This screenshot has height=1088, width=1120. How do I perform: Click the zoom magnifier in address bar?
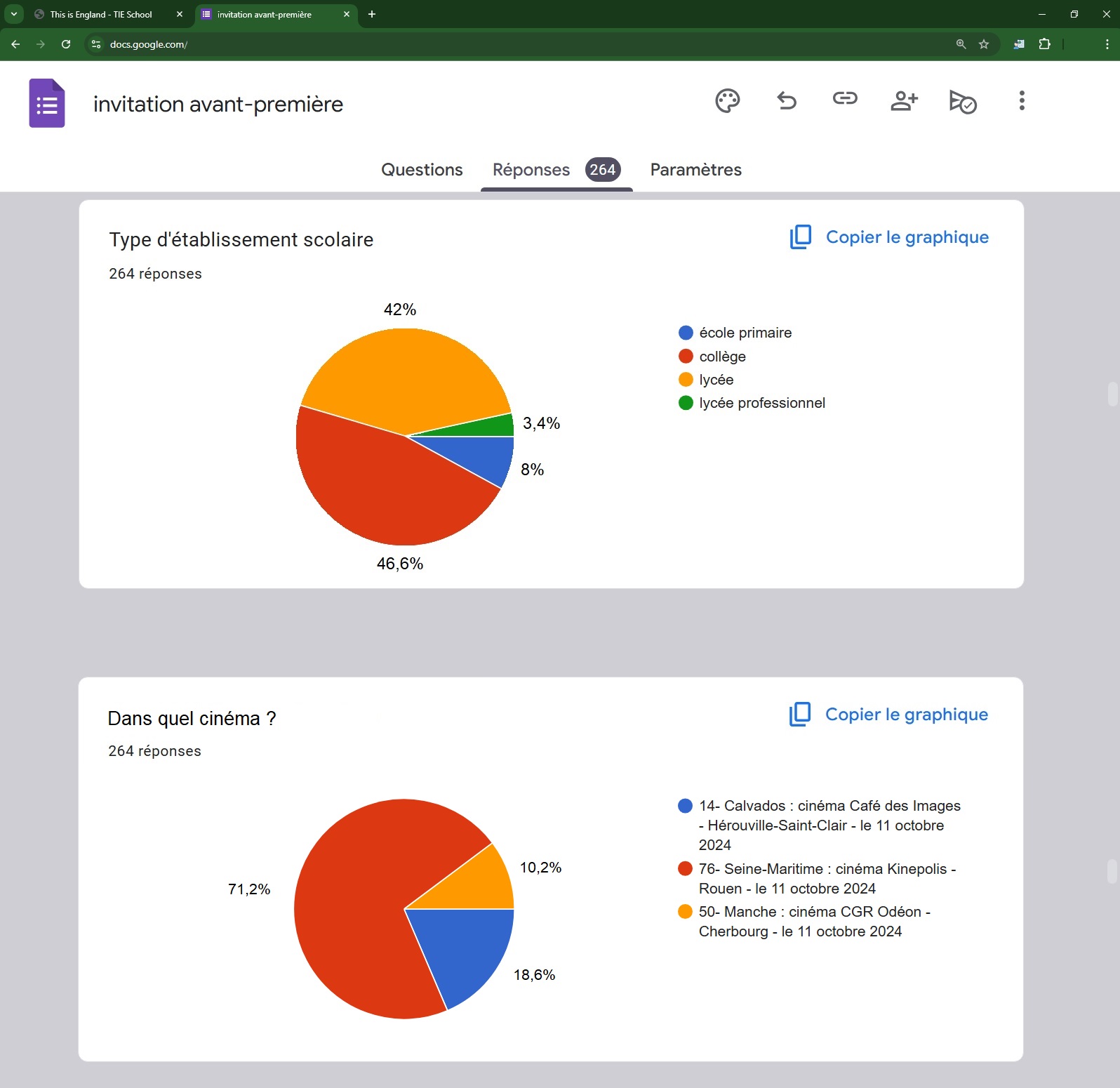click(x=961, y=44)
